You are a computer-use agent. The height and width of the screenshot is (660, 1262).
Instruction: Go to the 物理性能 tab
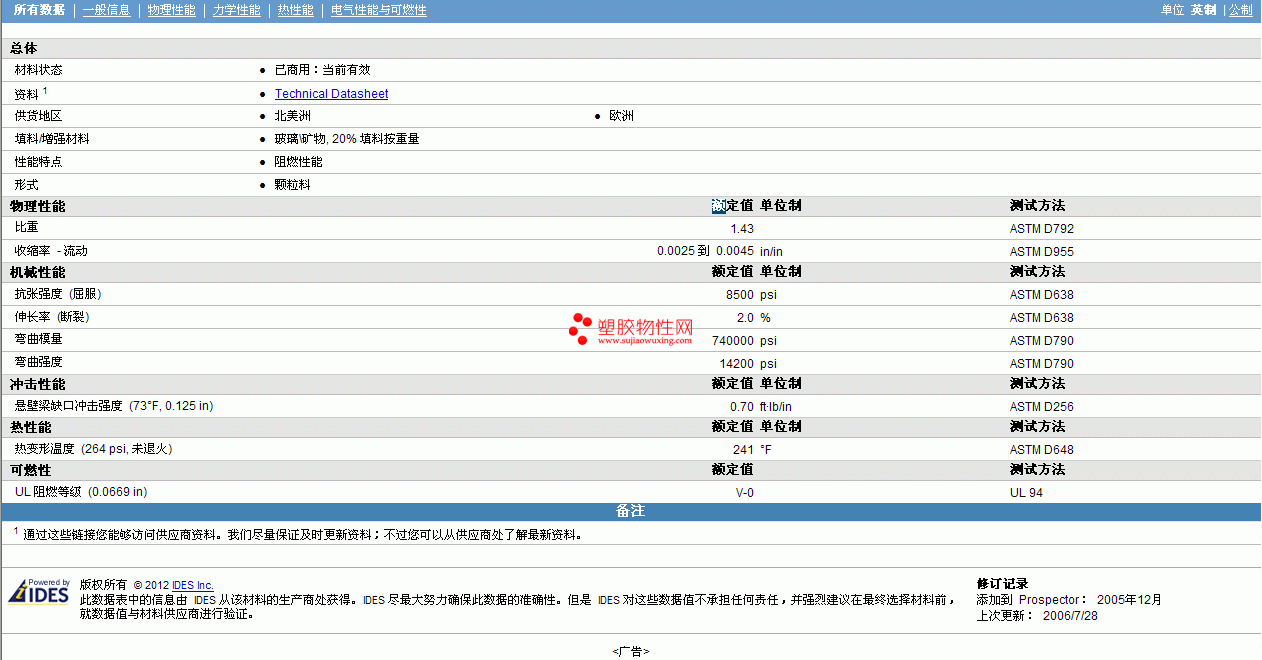(x=171, y=10)
